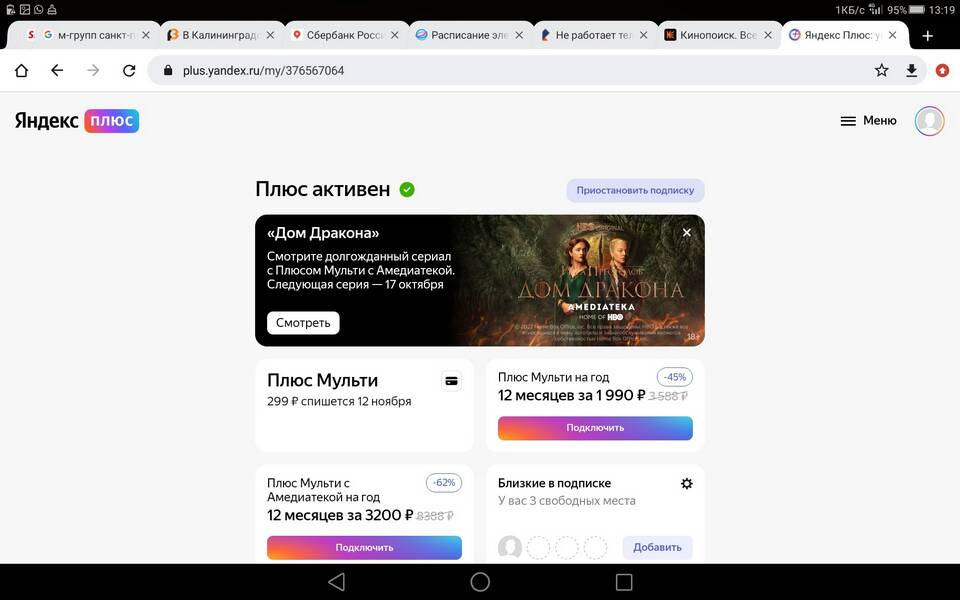Switch to the «В Калининграде» tab
The height and width of the screenshot is (600, 960).
click(220, 36)
